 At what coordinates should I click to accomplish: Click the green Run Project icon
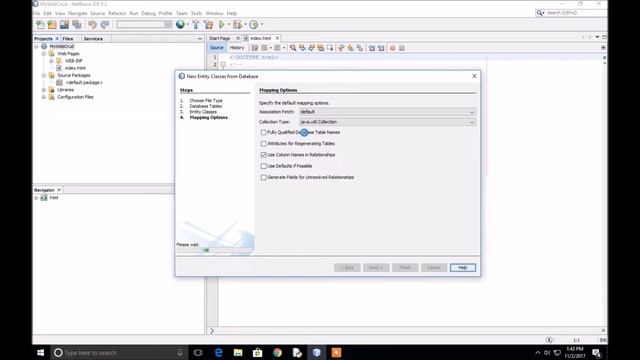(222, 25)
